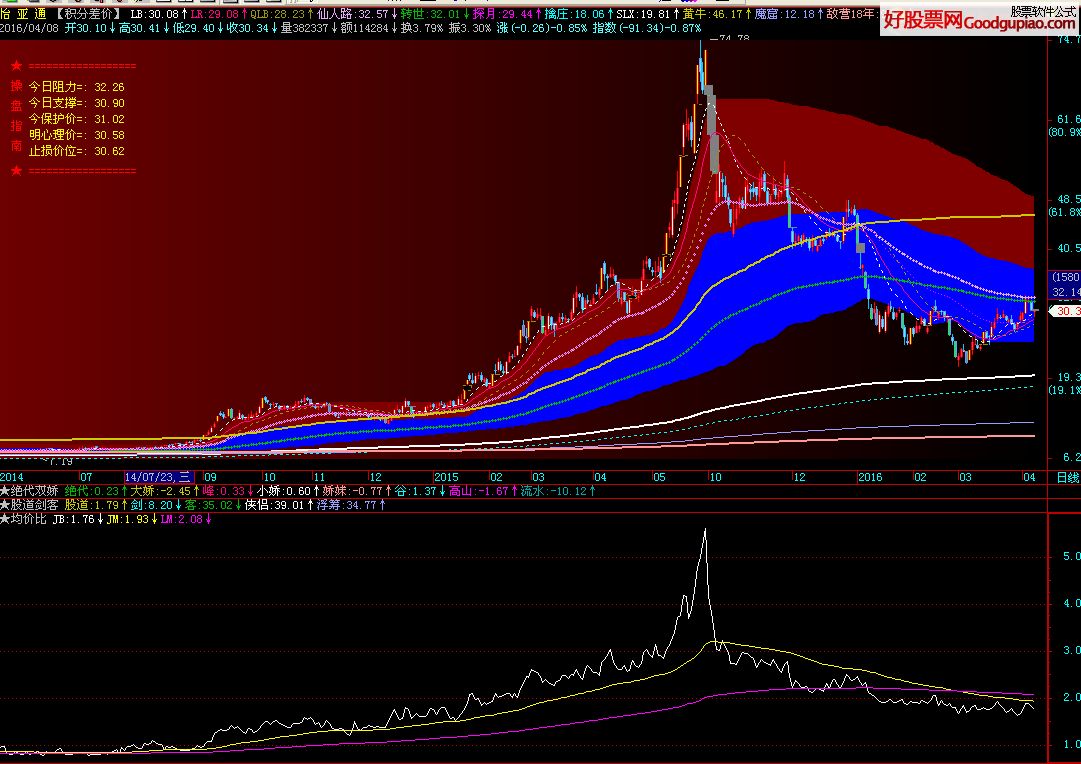
Task: Click the 32.14 price tag on the right axis
Action: [x=1067, y=292]
